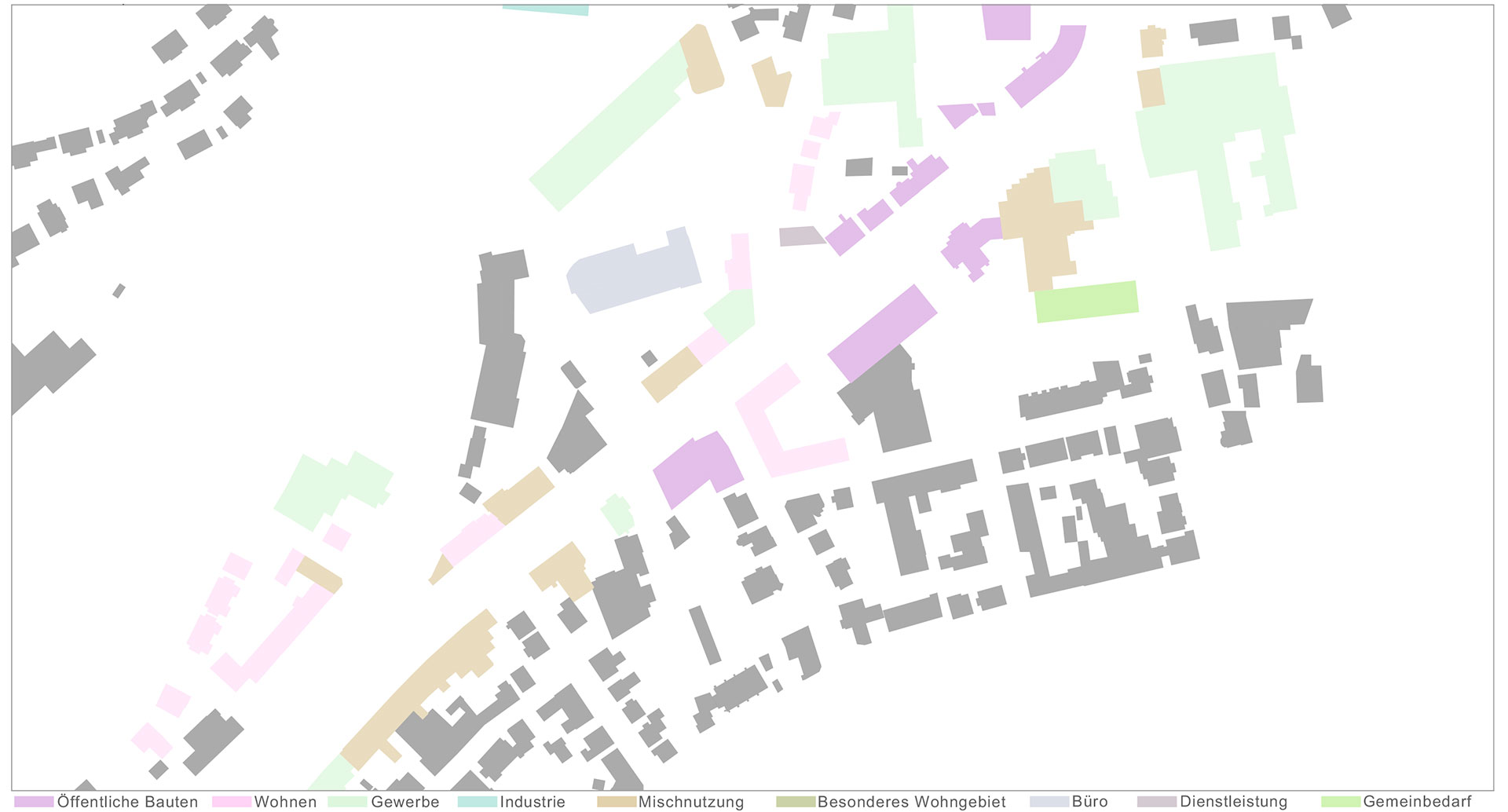Select the 'Besonderes Wohngebiet' legend label
This screenshot has width=1508, height=812.
(912, 802)
